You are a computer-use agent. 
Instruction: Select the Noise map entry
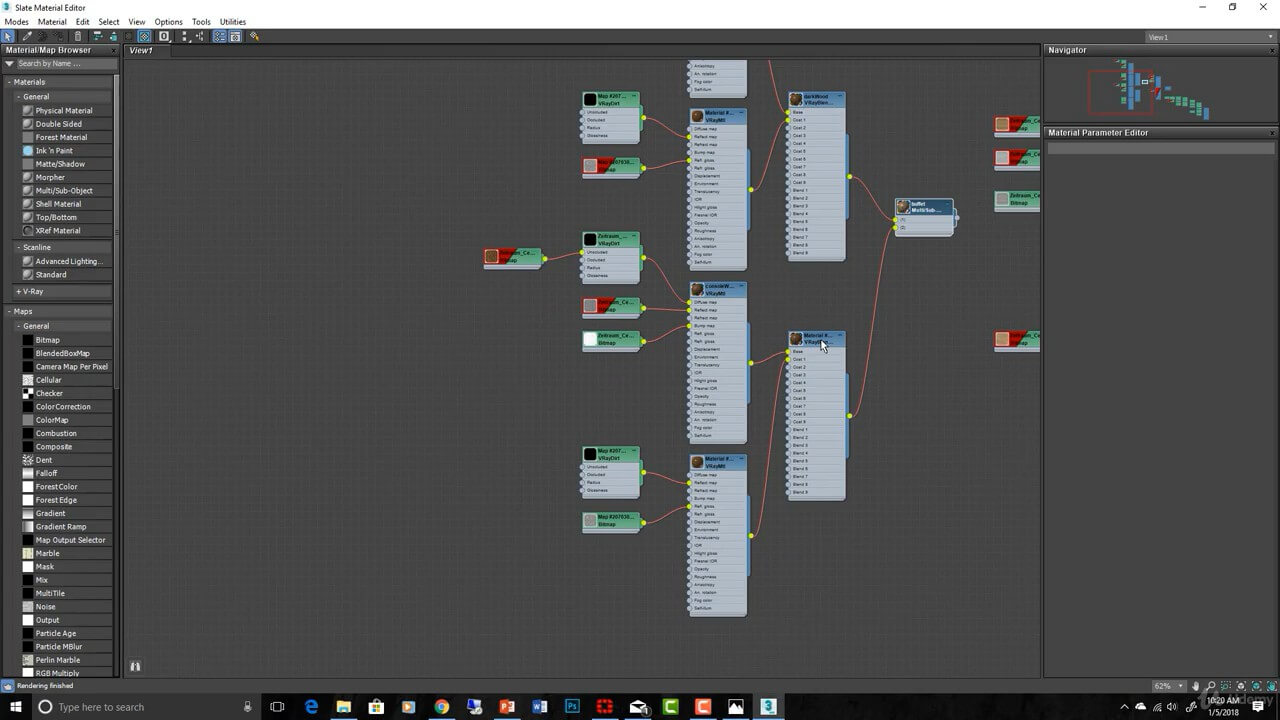[x=45, y=607]
